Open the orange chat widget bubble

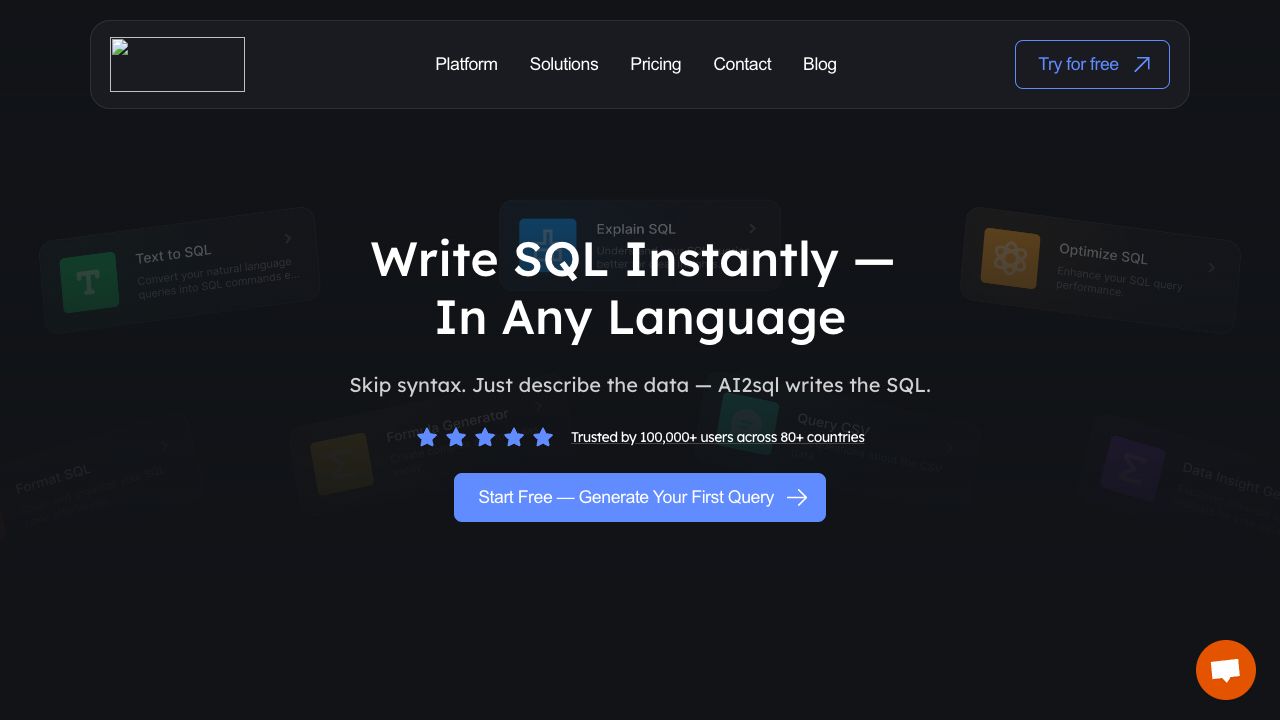[1225, 669]
